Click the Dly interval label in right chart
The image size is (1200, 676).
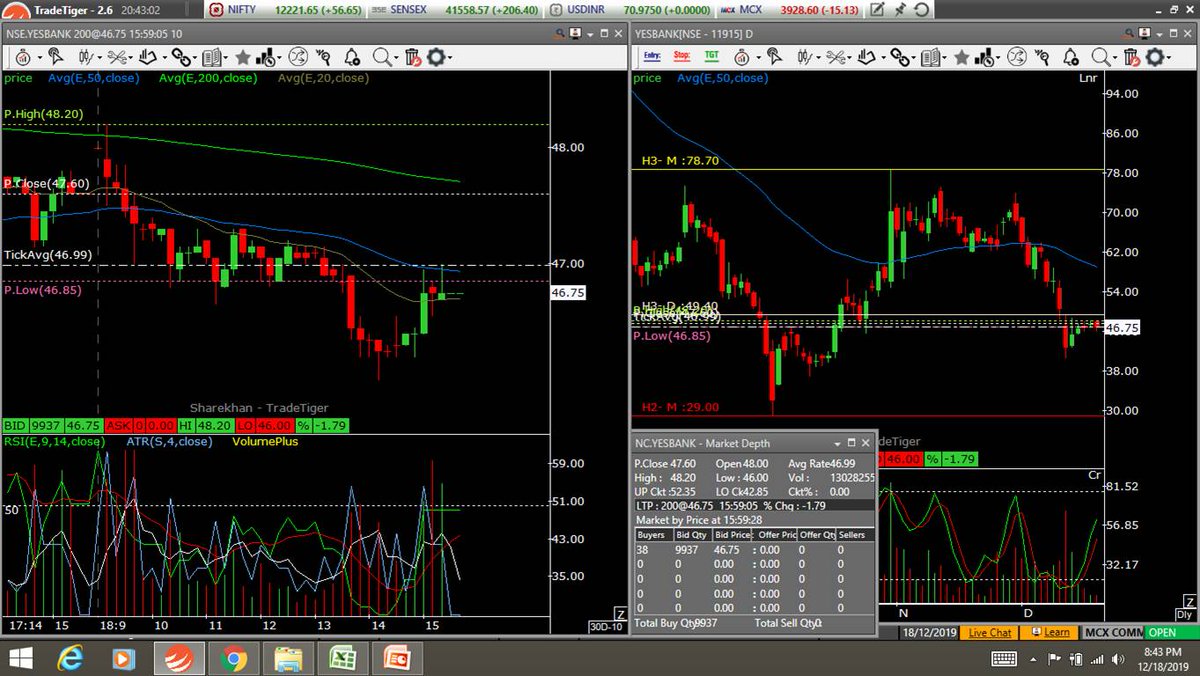(x=1184, y=614)
